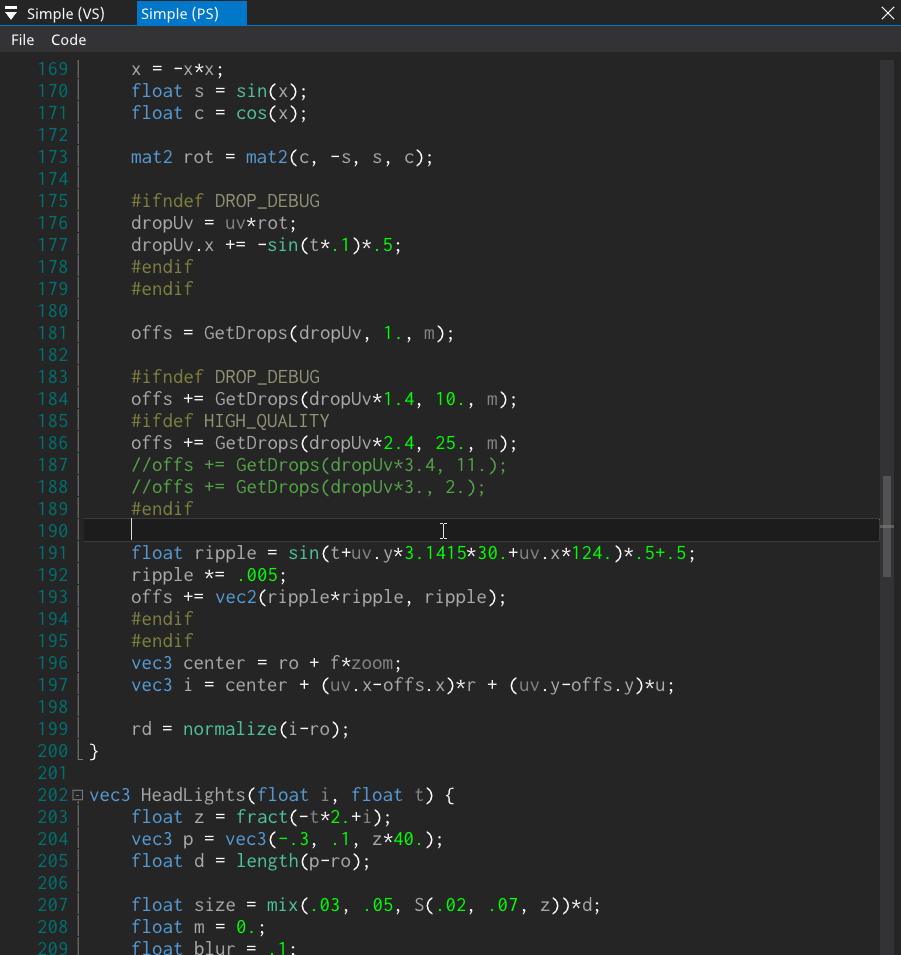901x955 pixels.
Task: Click the vertical scrollbar thumb
Action: 887,526
